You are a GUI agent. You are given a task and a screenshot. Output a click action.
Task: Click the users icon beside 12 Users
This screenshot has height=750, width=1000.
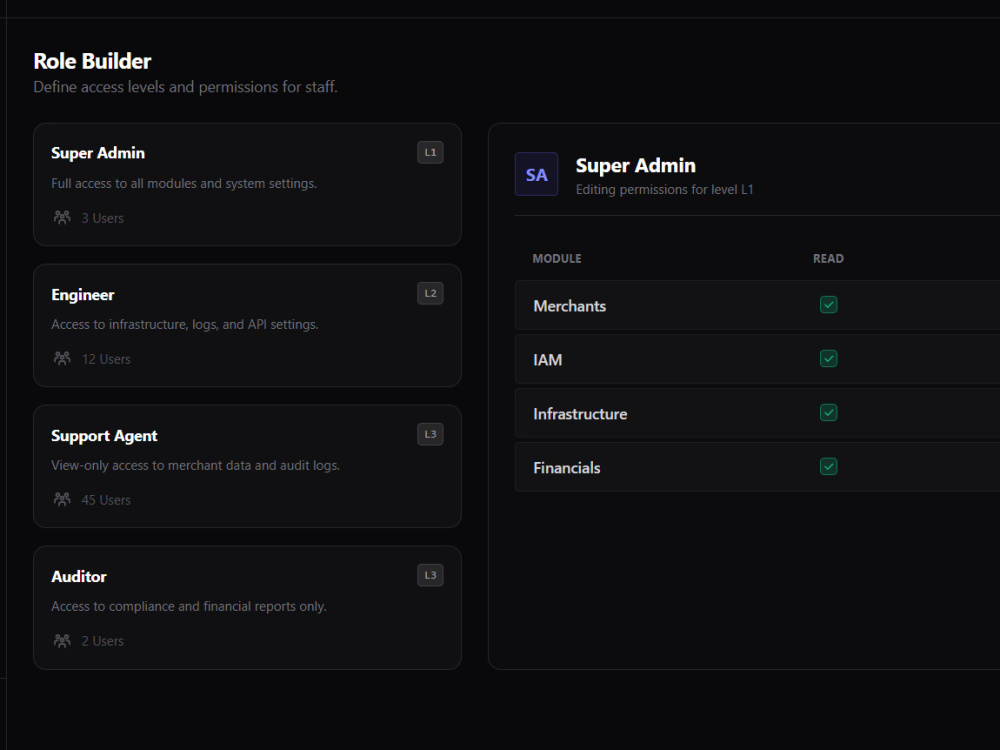coord(62,358)
